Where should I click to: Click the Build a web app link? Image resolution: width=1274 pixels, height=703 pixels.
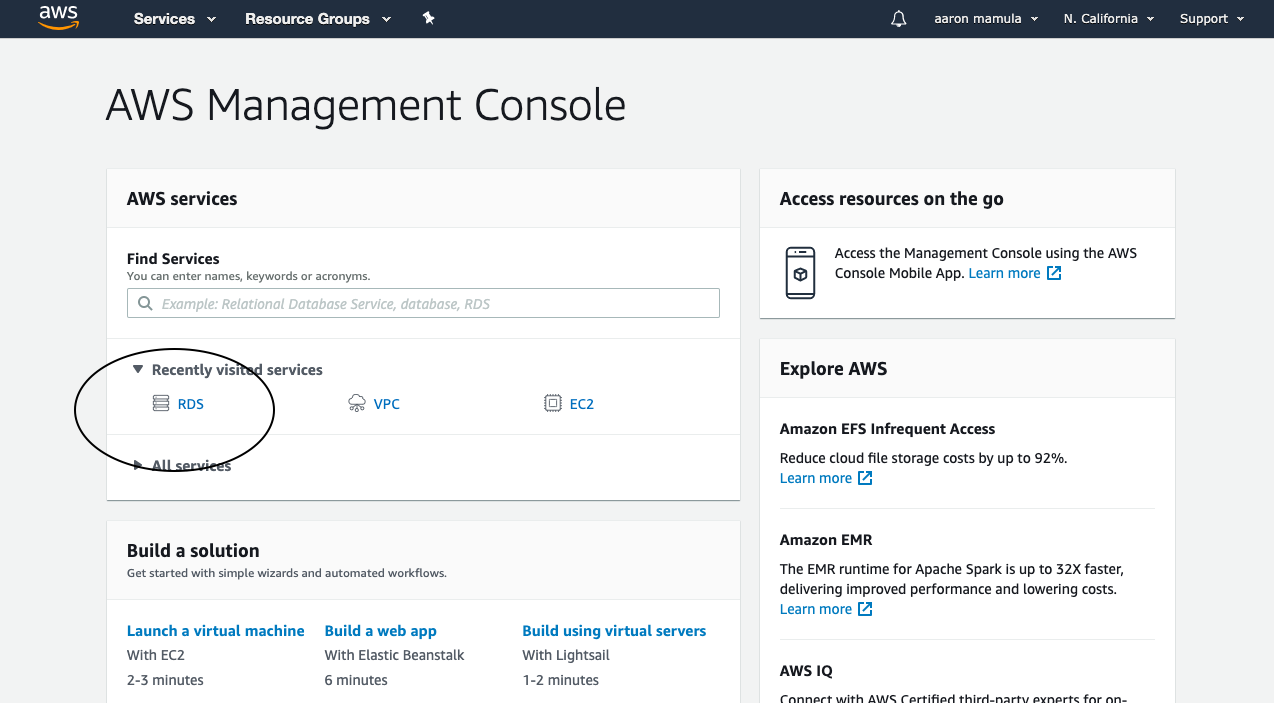click(381, 631)
